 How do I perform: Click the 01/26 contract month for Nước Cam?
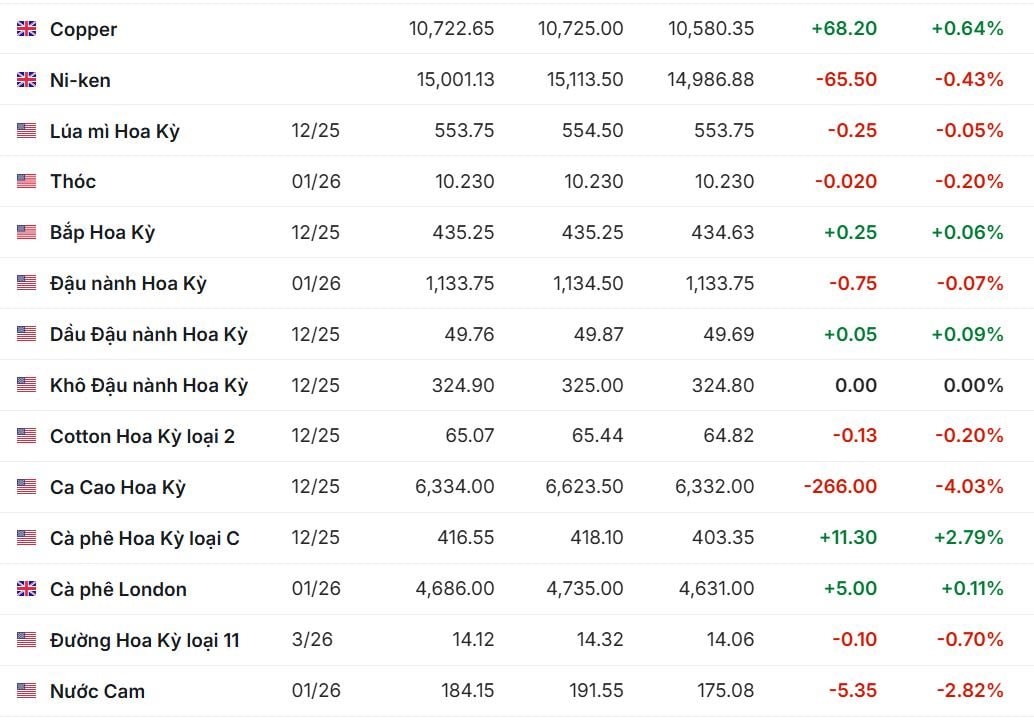coord(316,691)
